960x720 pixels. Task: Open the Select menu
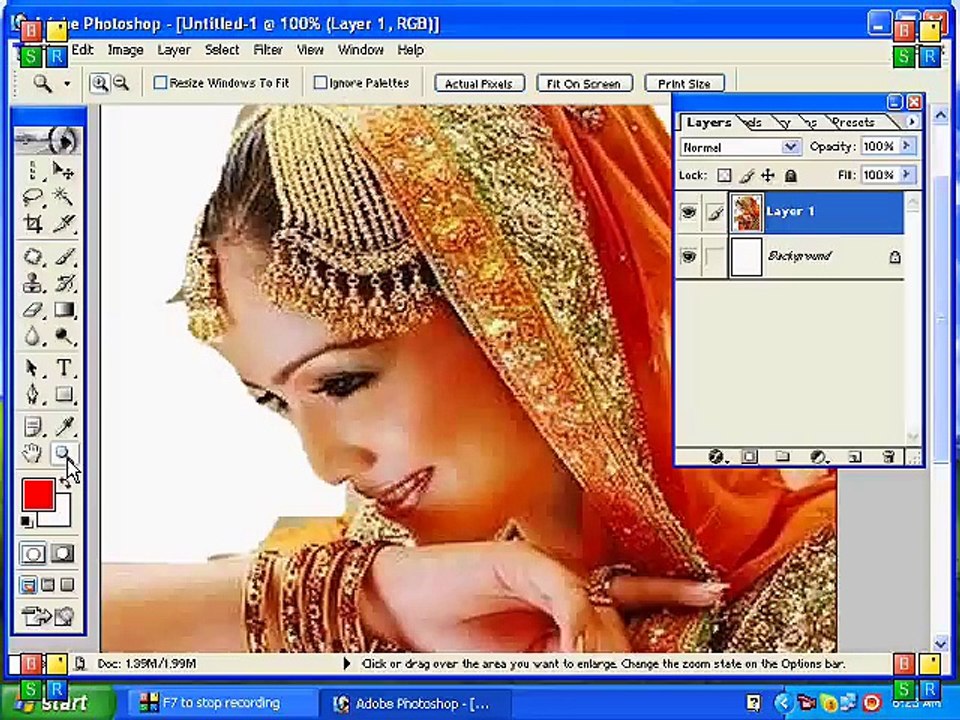(x=222, y=50)
